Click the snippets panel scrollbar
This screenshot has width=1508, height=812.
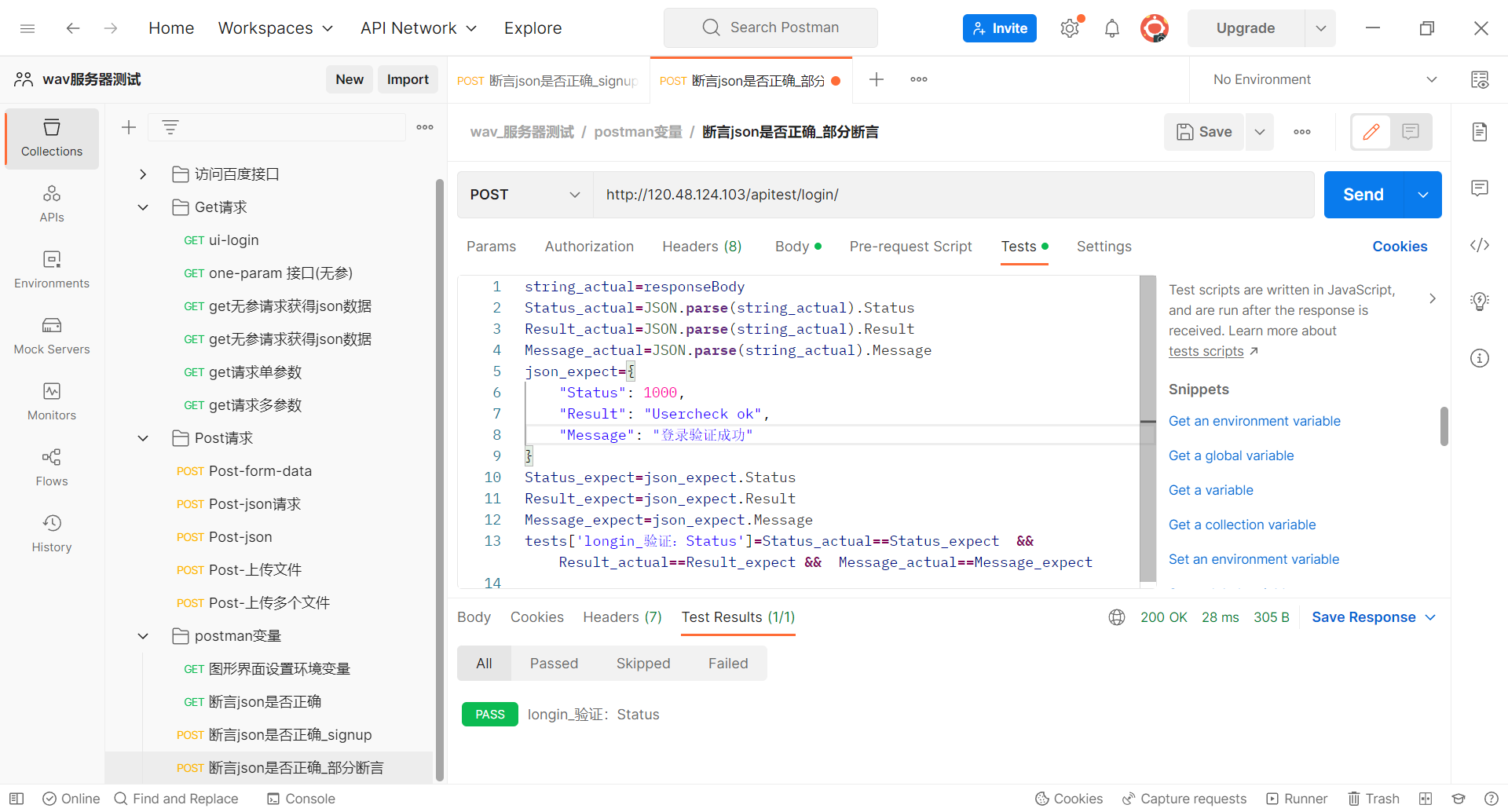point(1444,426)
